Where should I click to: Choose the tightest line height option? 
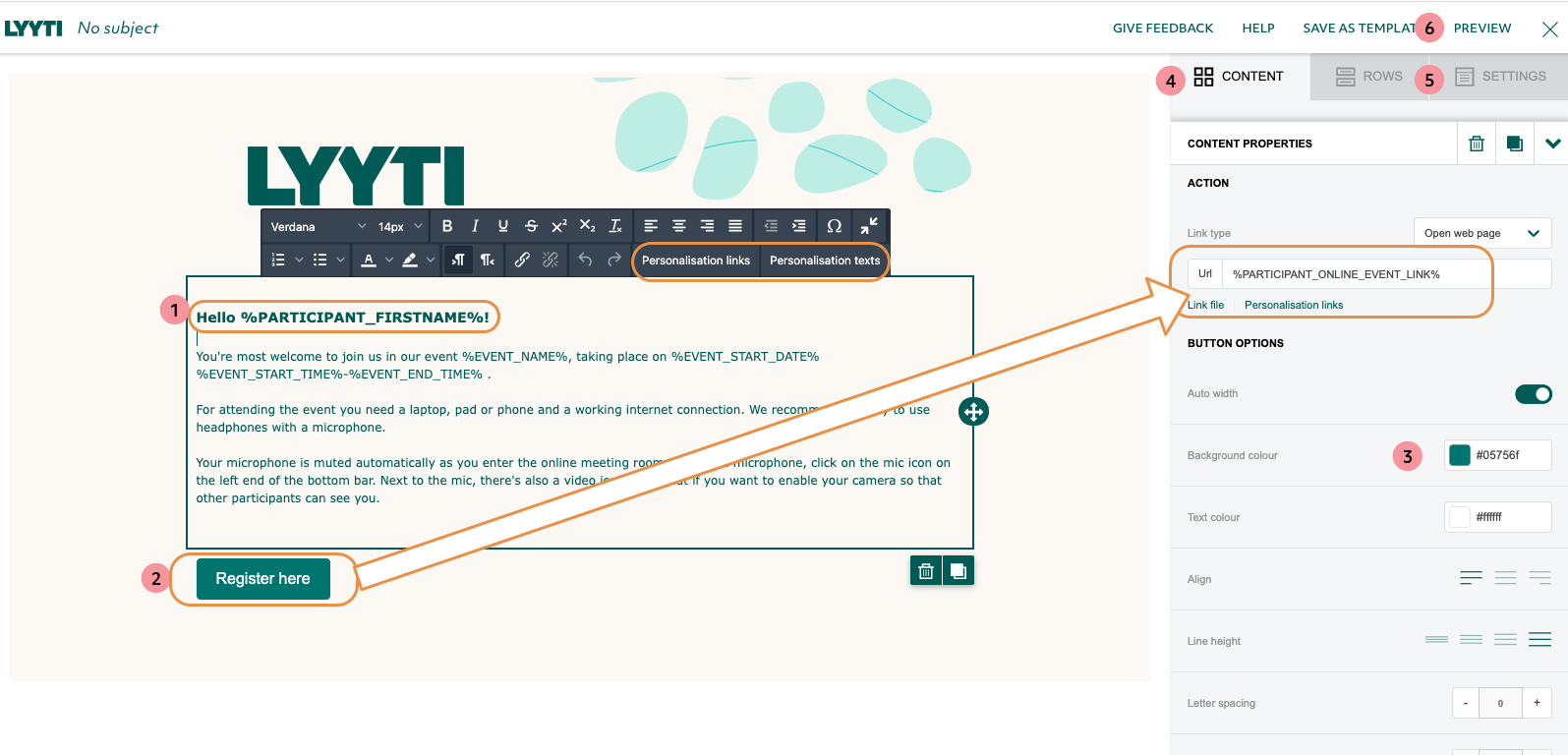1436,640
